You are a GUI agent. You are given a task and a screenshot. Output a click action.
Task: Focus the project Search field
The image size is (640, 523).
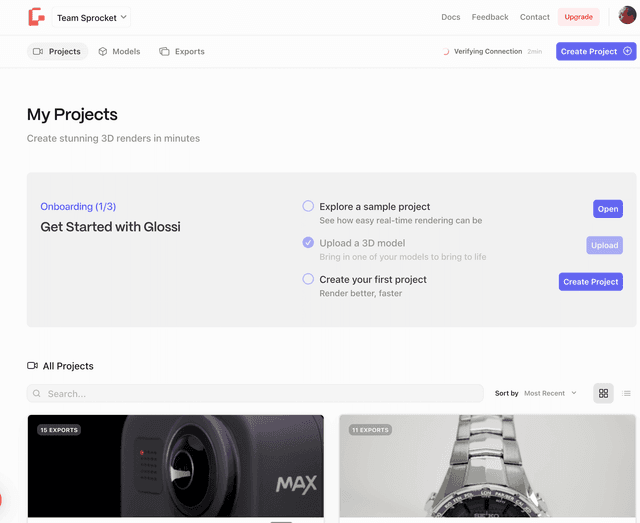point(255,394)
